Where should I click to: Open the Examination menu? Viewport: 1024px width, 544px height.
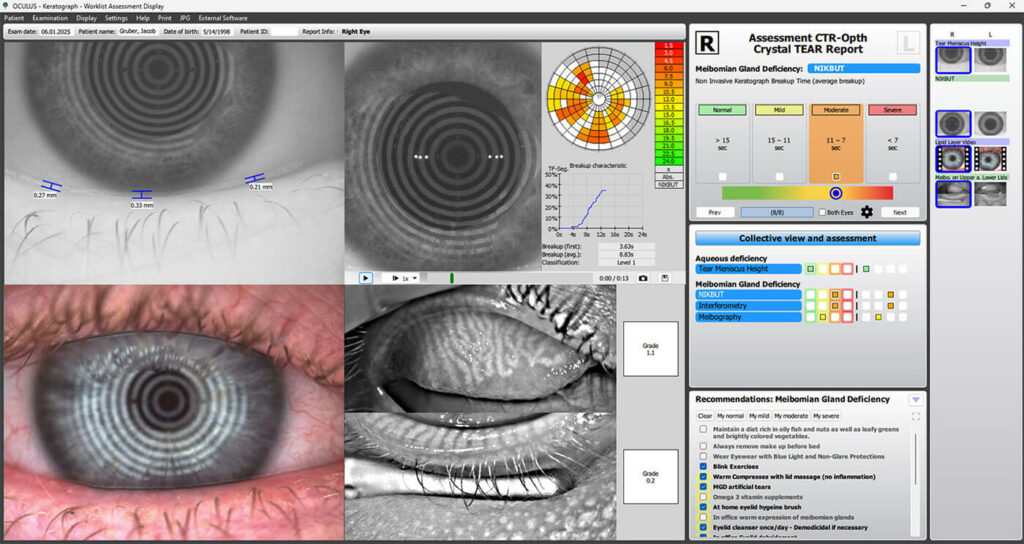tap(50, 18)
